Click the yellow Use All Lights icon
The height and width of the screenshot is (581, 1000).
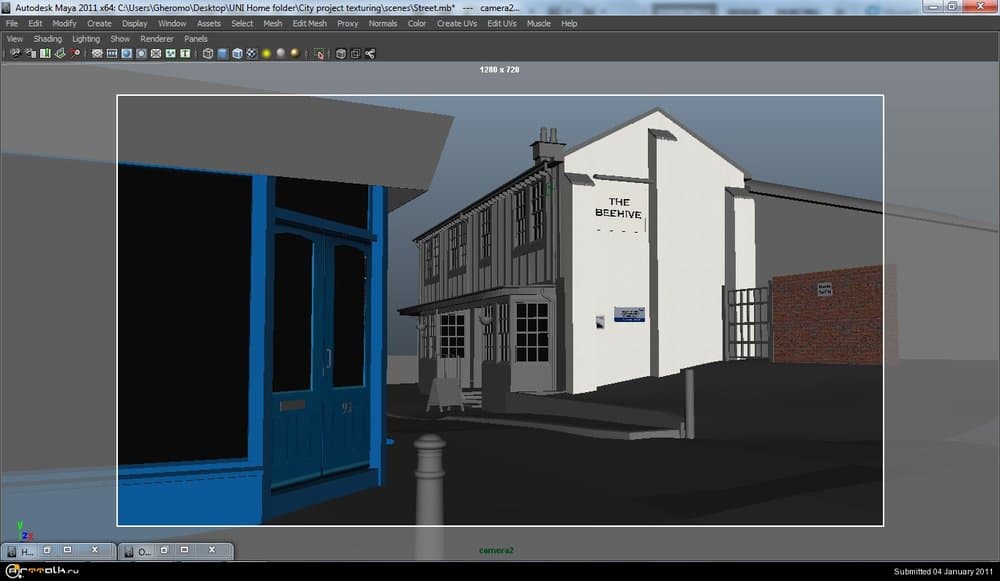click(x=267, y=54)
